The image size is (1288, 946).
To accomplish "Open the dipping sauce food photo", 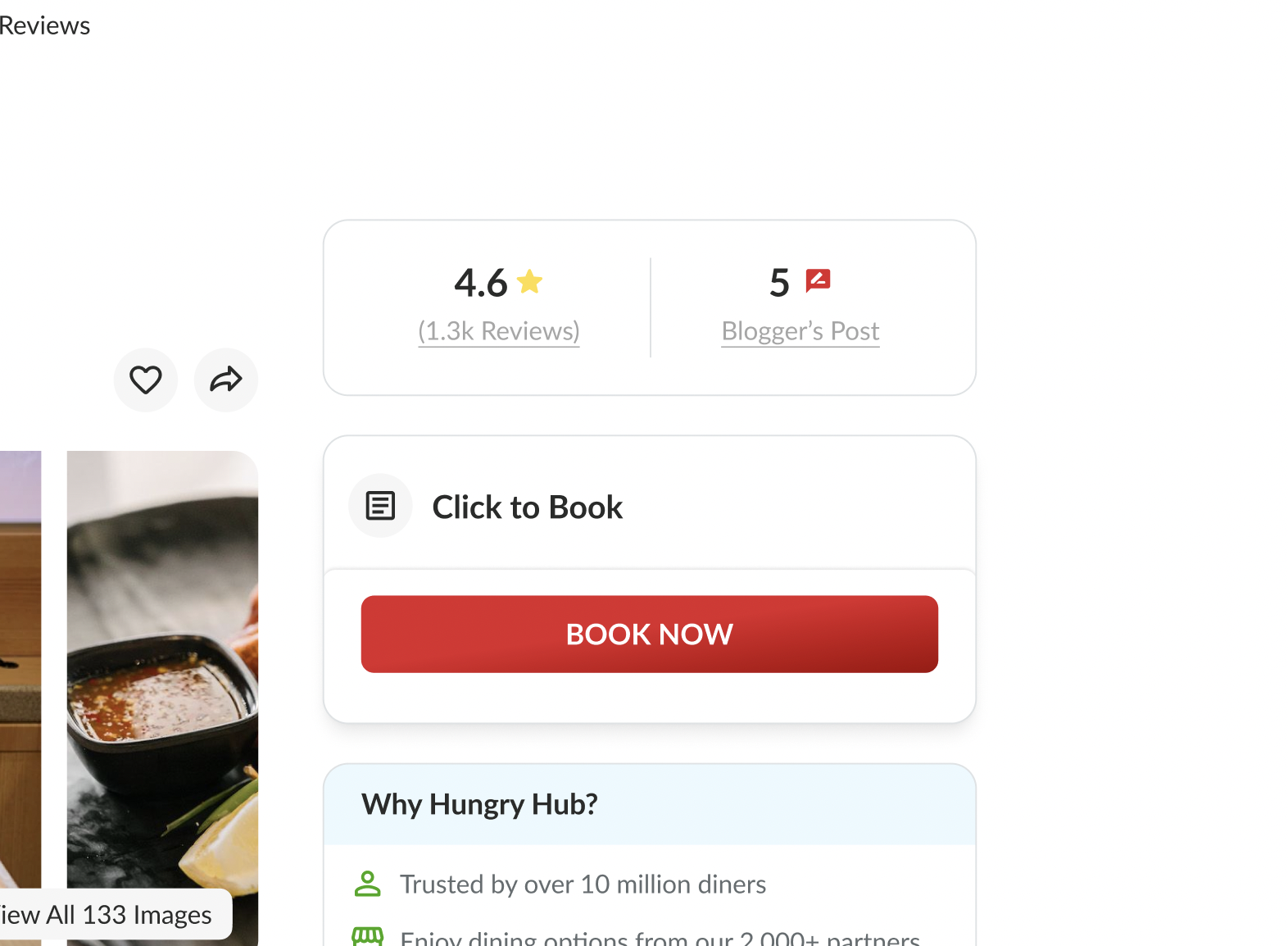I will (x=162, y=656).
